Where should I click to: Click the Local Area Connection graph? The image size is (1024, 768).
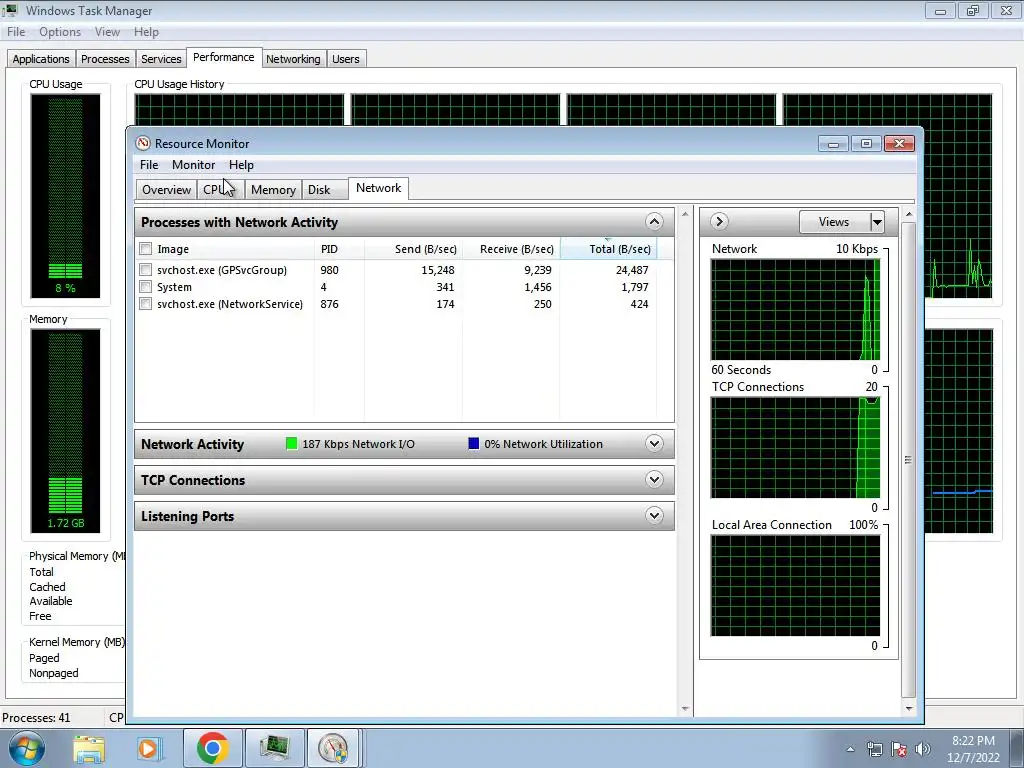coord(795,586)
